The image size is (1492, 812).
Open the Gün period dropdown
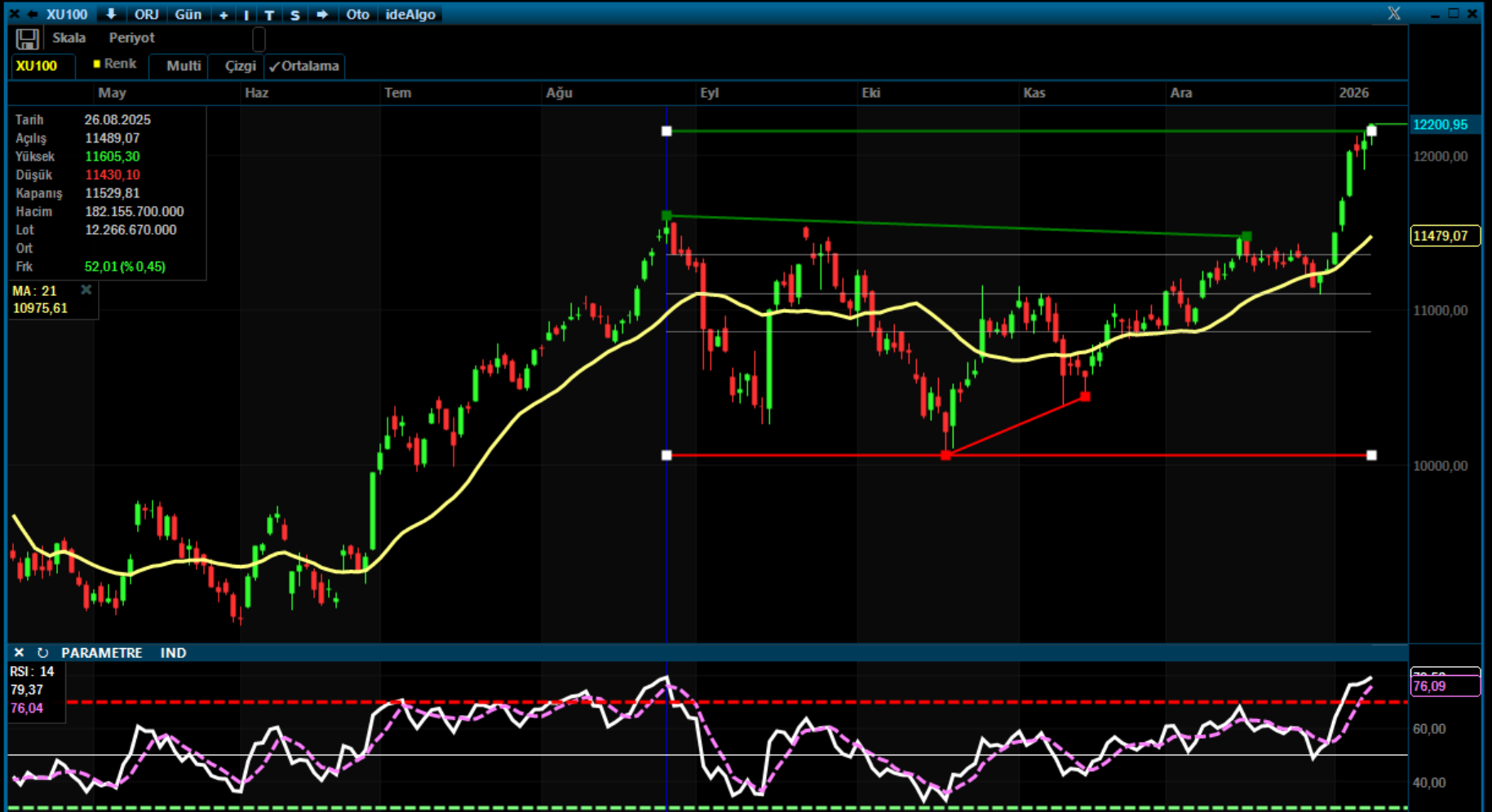pos(188,14)
